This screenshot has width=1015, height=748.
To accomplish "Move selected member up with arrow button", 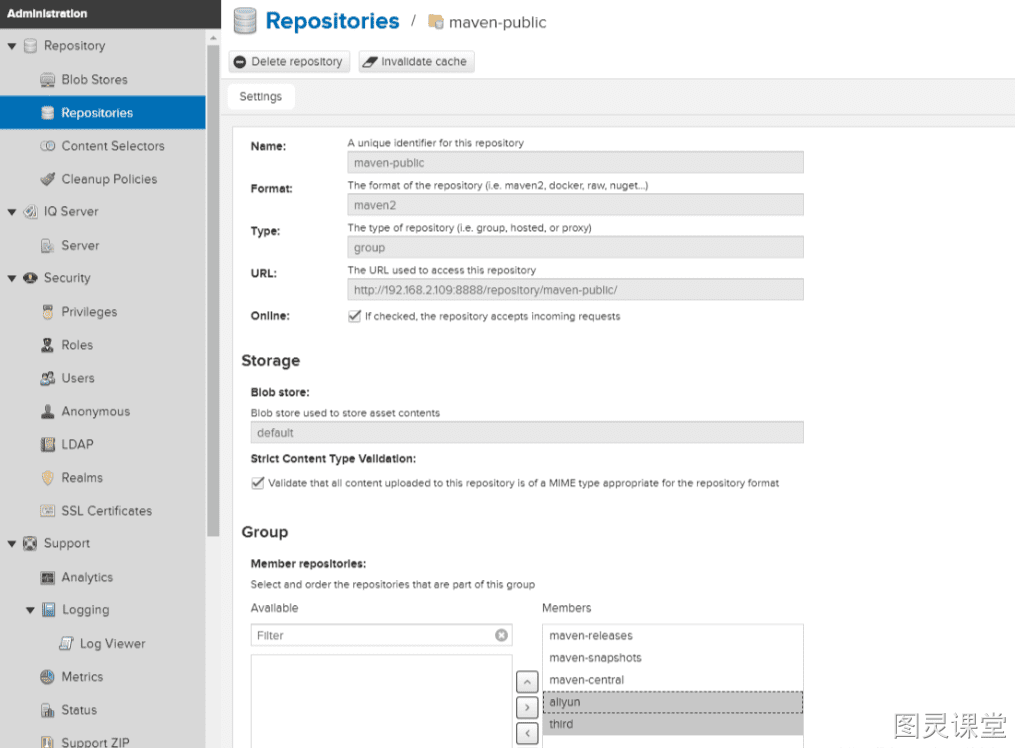I will 527,682.
